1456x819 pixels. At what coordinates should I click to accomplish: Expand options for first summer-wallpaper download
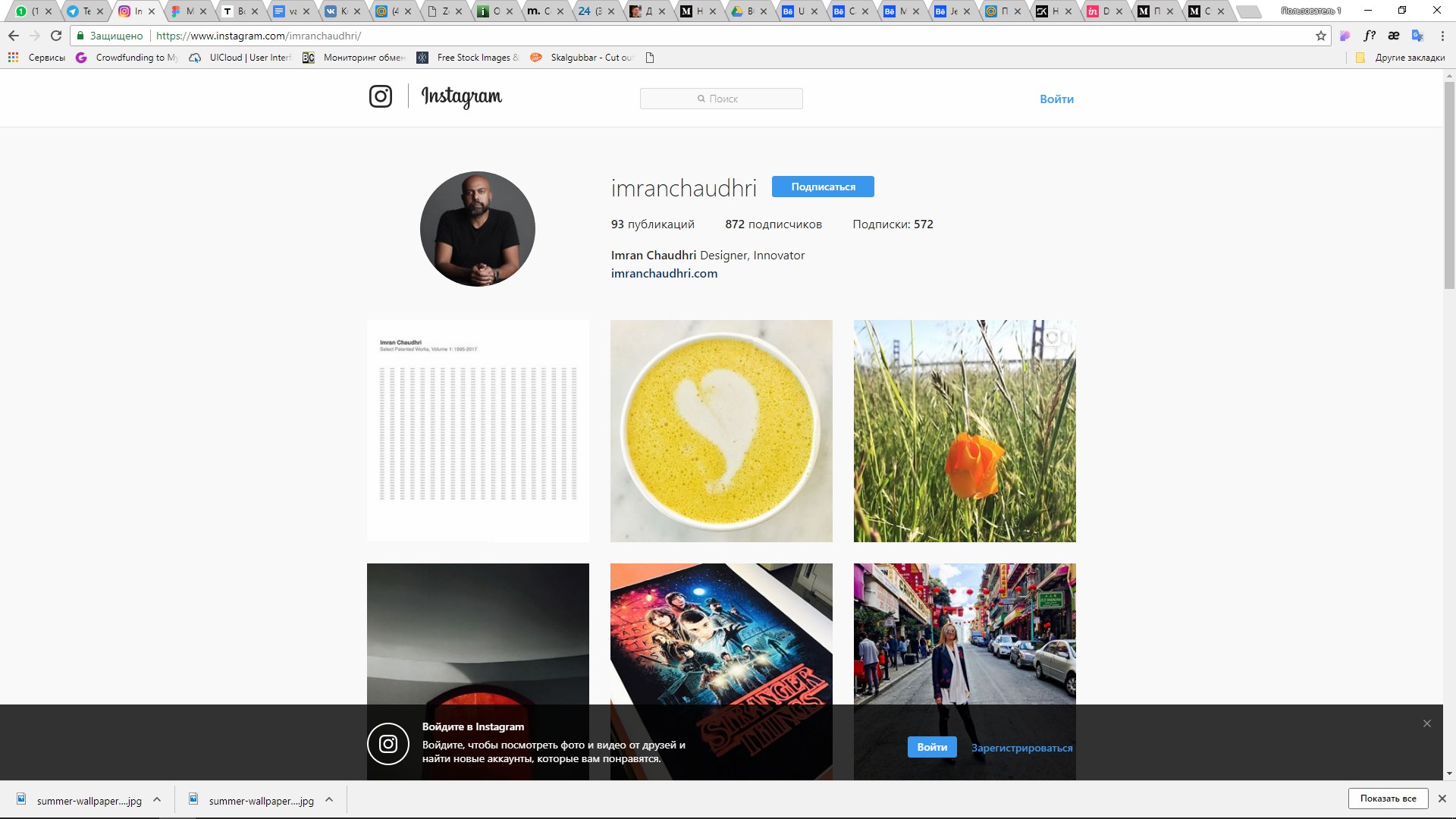tap(157, 799)
